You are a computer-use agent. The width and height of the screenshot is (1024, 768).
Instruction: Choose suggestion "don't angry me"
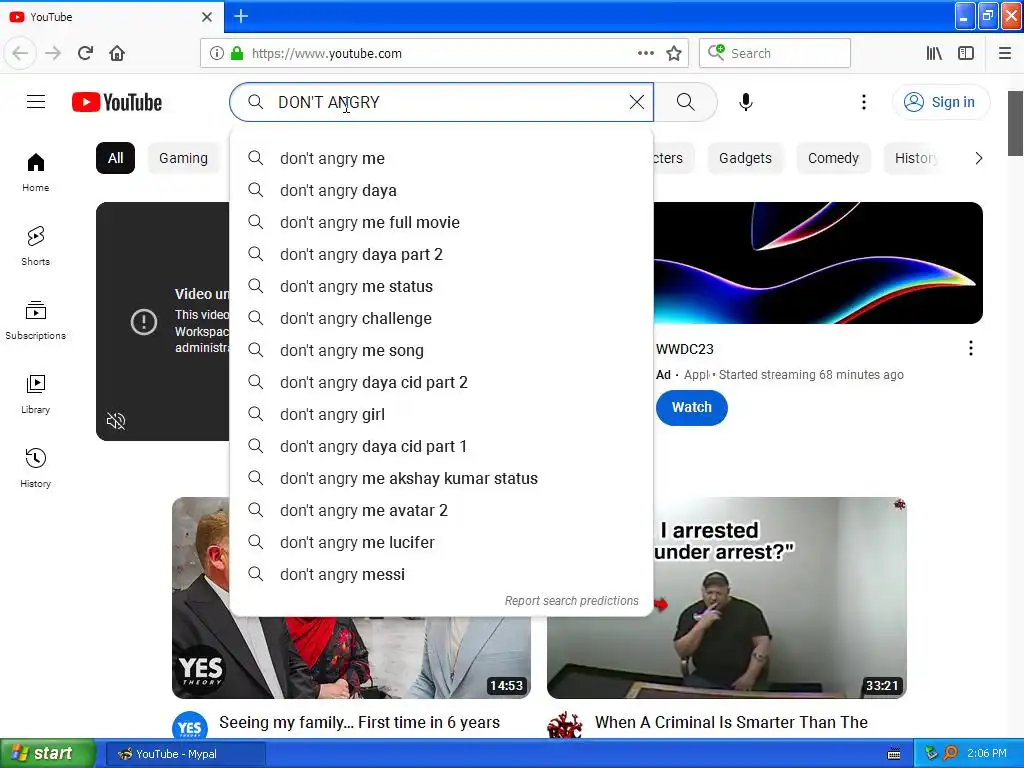point(441,158)
